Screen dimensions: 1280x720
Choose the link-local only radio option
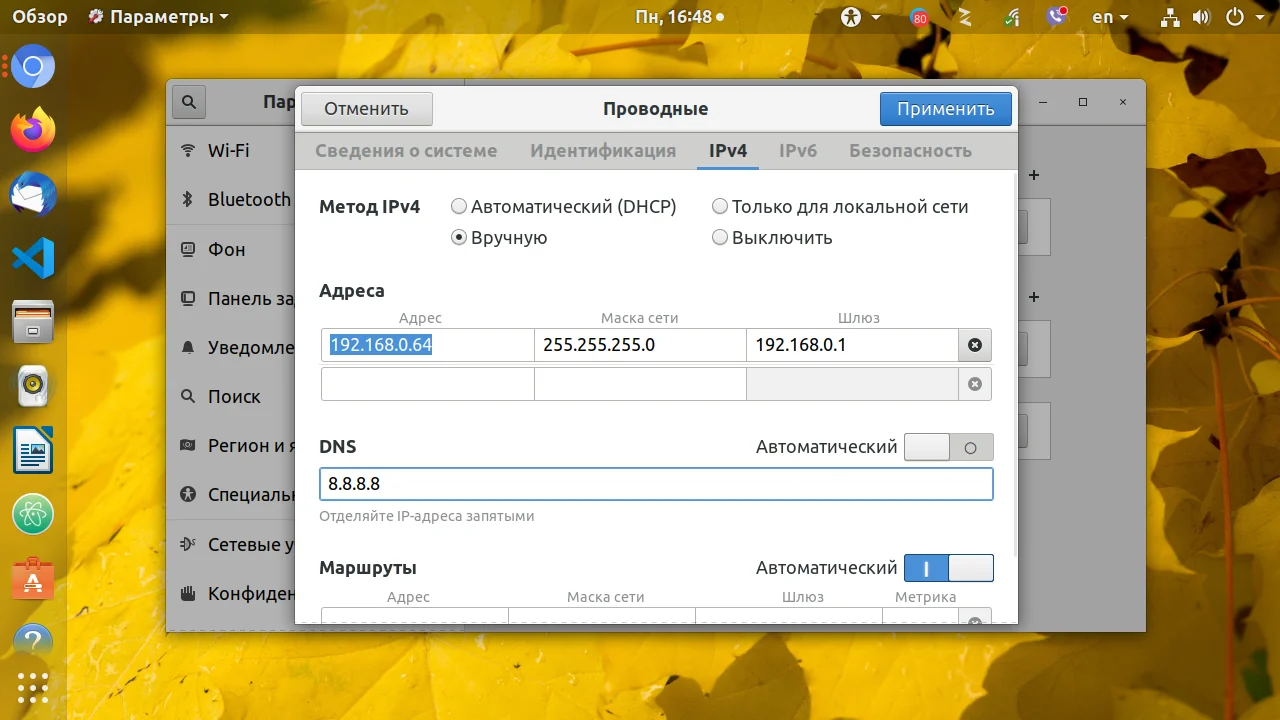840,207
